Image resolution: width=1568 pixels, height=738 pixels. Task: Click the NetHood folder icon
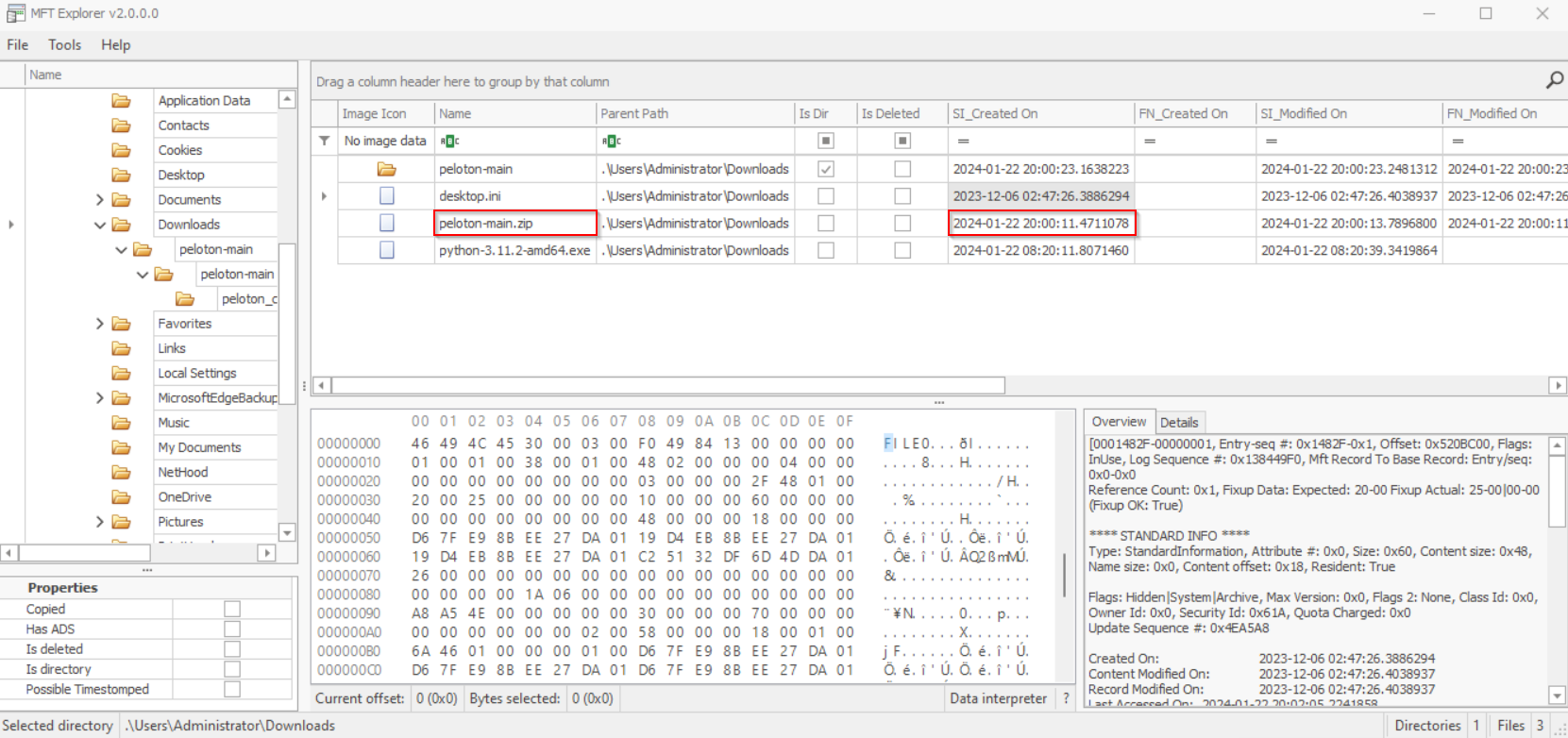pos(121,472)
